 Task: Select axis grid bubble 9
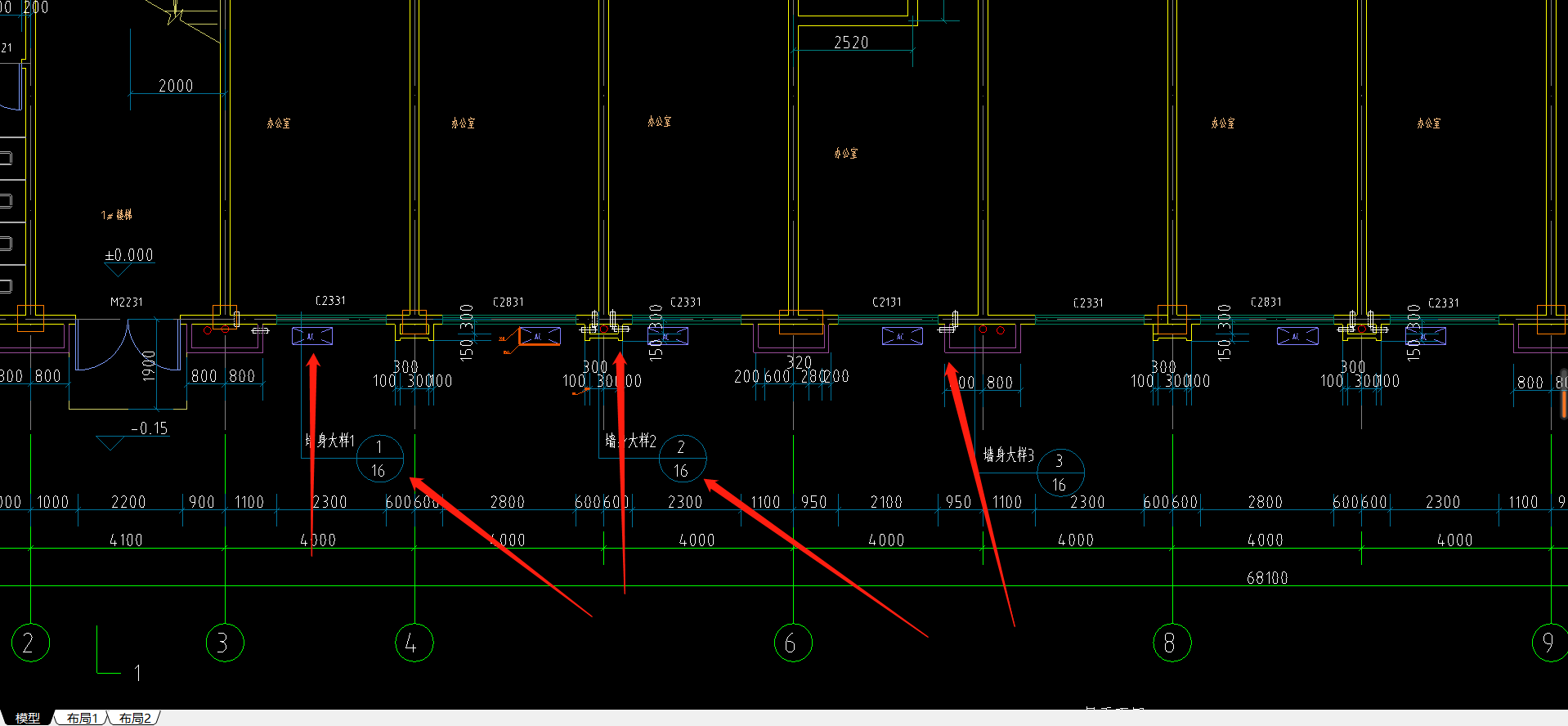click(1550, 643)
